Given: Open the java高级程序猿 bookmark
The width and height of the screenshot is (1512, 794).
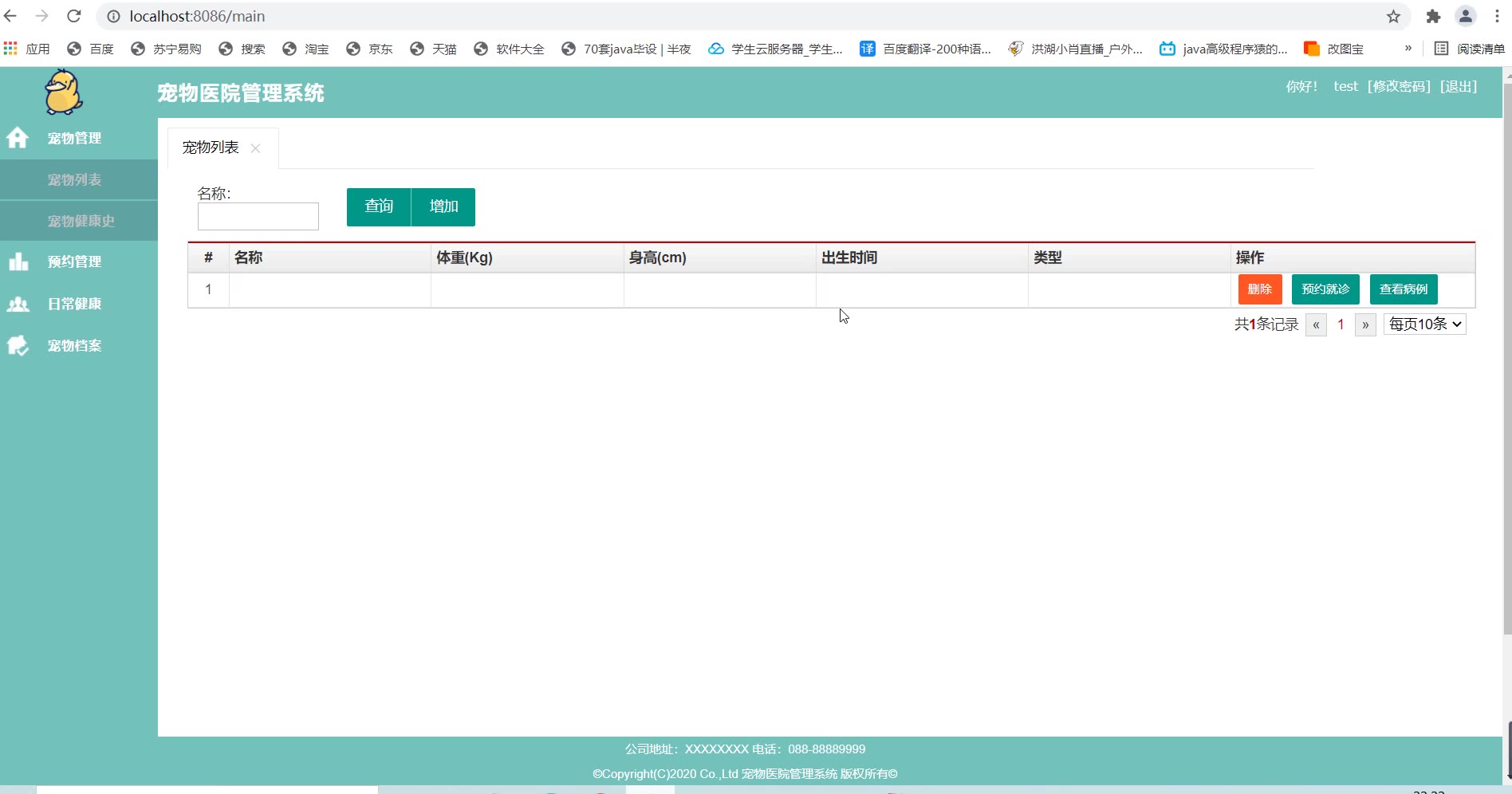Looking at the screenshot, I should tap(1223, 49).
